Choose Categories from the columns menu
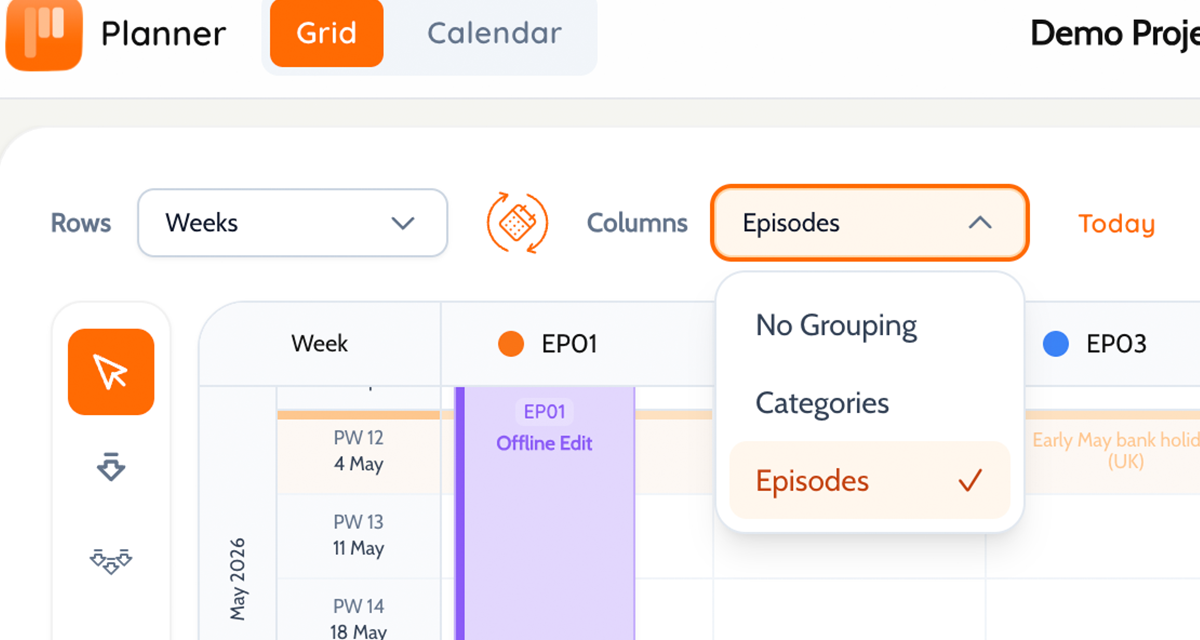The height and width of the screenshot is (640, 1200). pos(822,404)
